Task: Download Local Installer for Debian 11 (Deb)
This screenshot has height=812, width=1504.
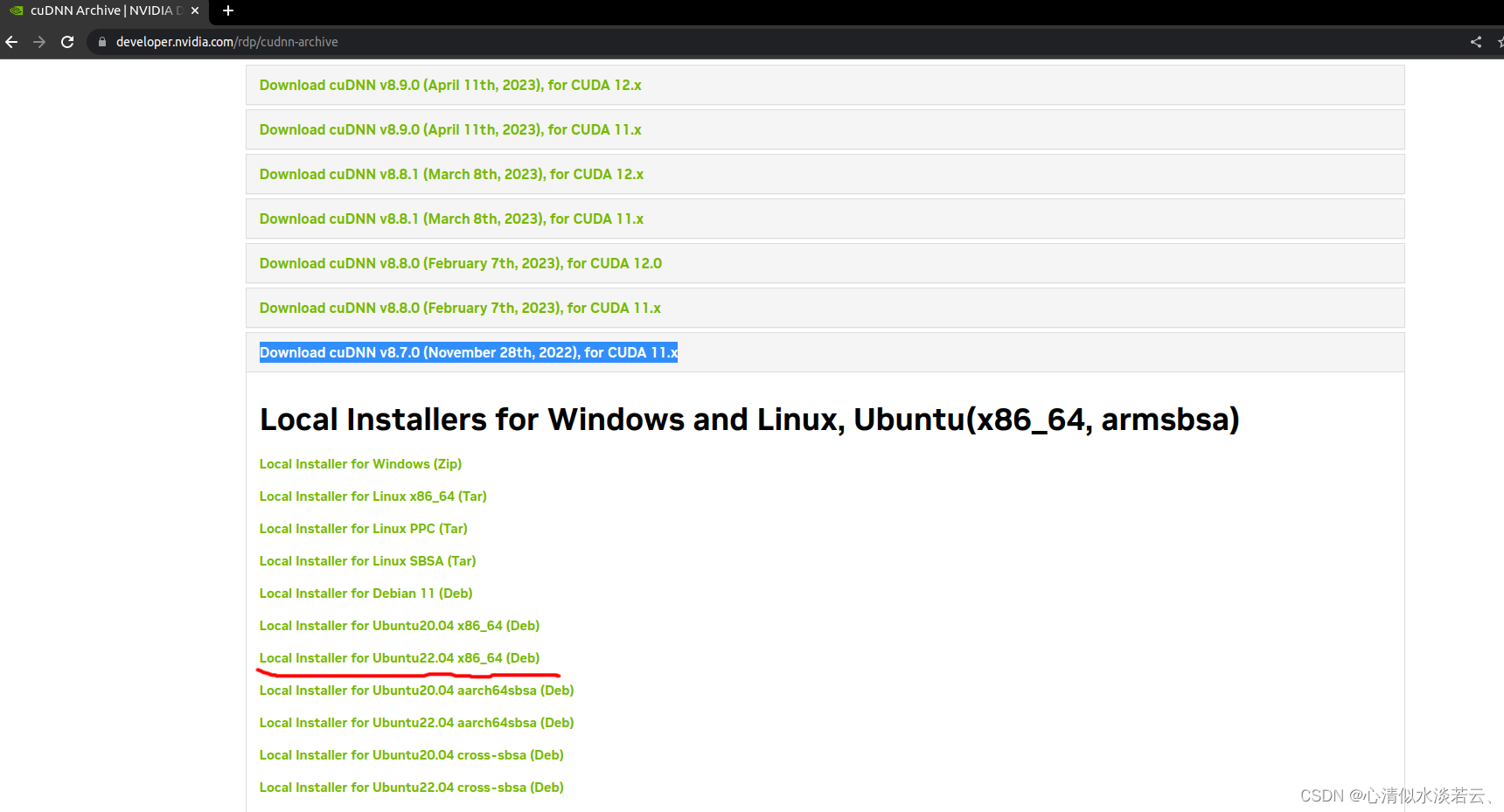Action: click(x=366, y=593)
